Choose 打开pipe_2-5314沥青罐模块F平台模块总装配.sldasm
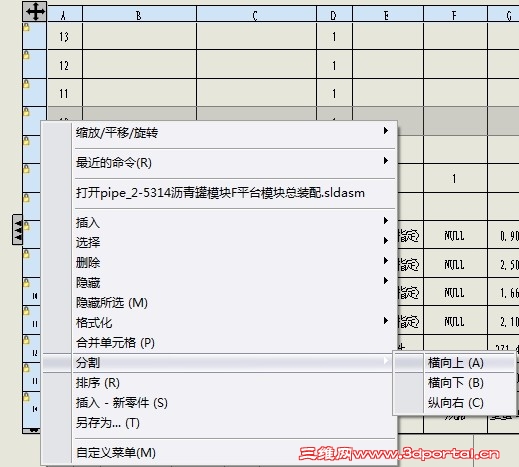 [219, 193]
